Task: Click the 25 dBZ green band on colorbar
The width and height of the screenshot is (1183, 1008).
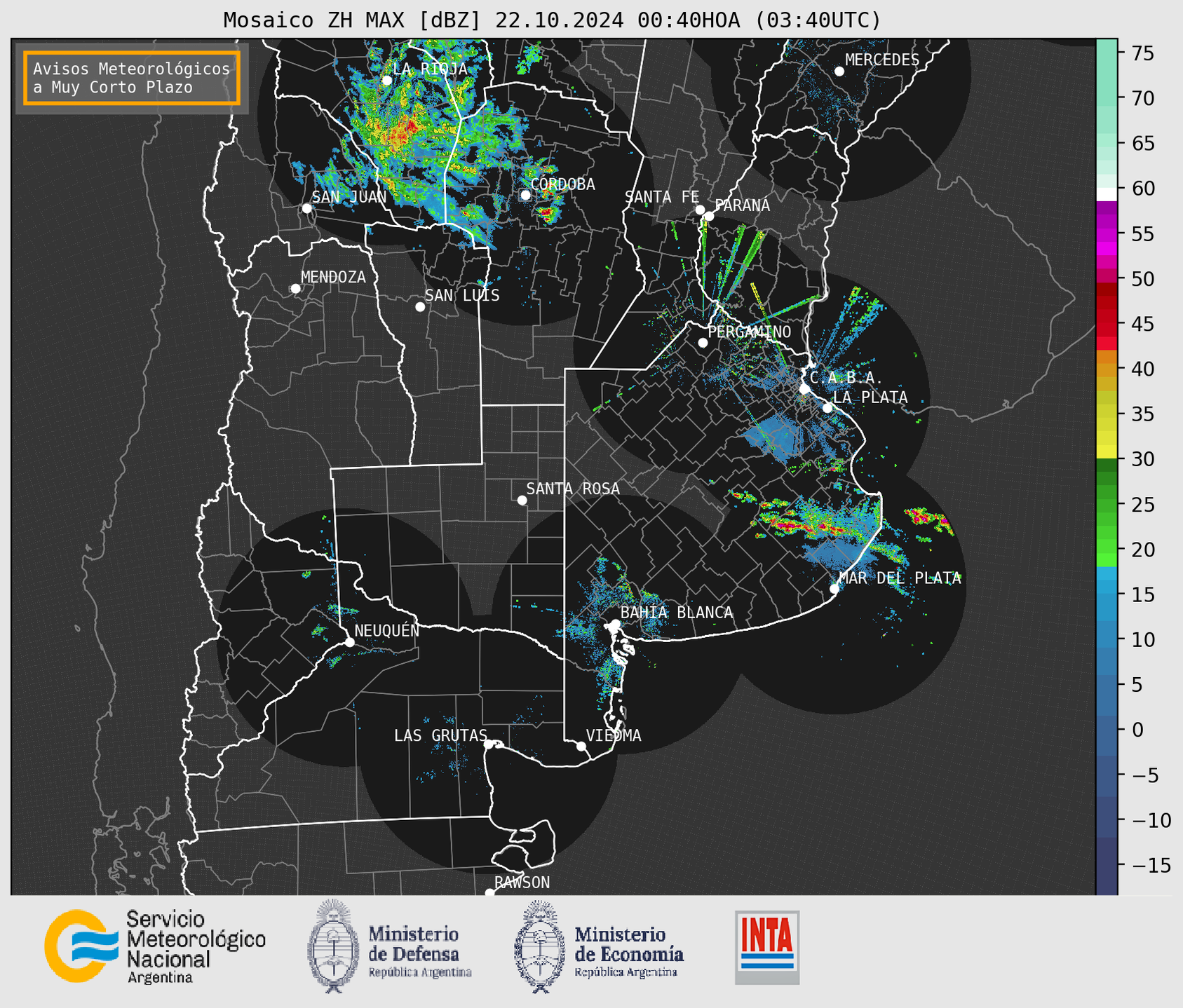Action: pyautogui.click(x=1107, y=505)
